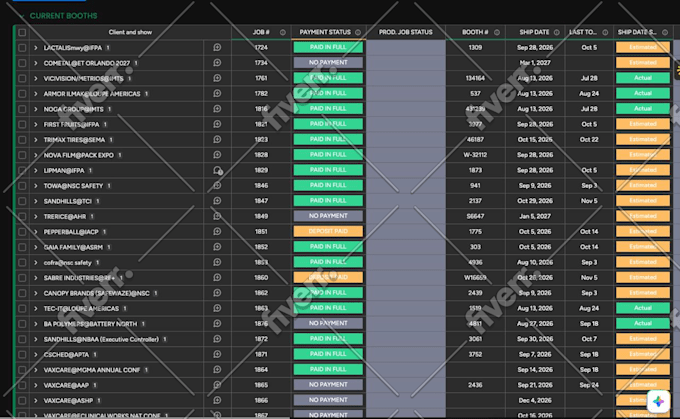Set production status cell for NOGA GROUP@IMTS
Viewport: 680px width, 419px height.
405,109
